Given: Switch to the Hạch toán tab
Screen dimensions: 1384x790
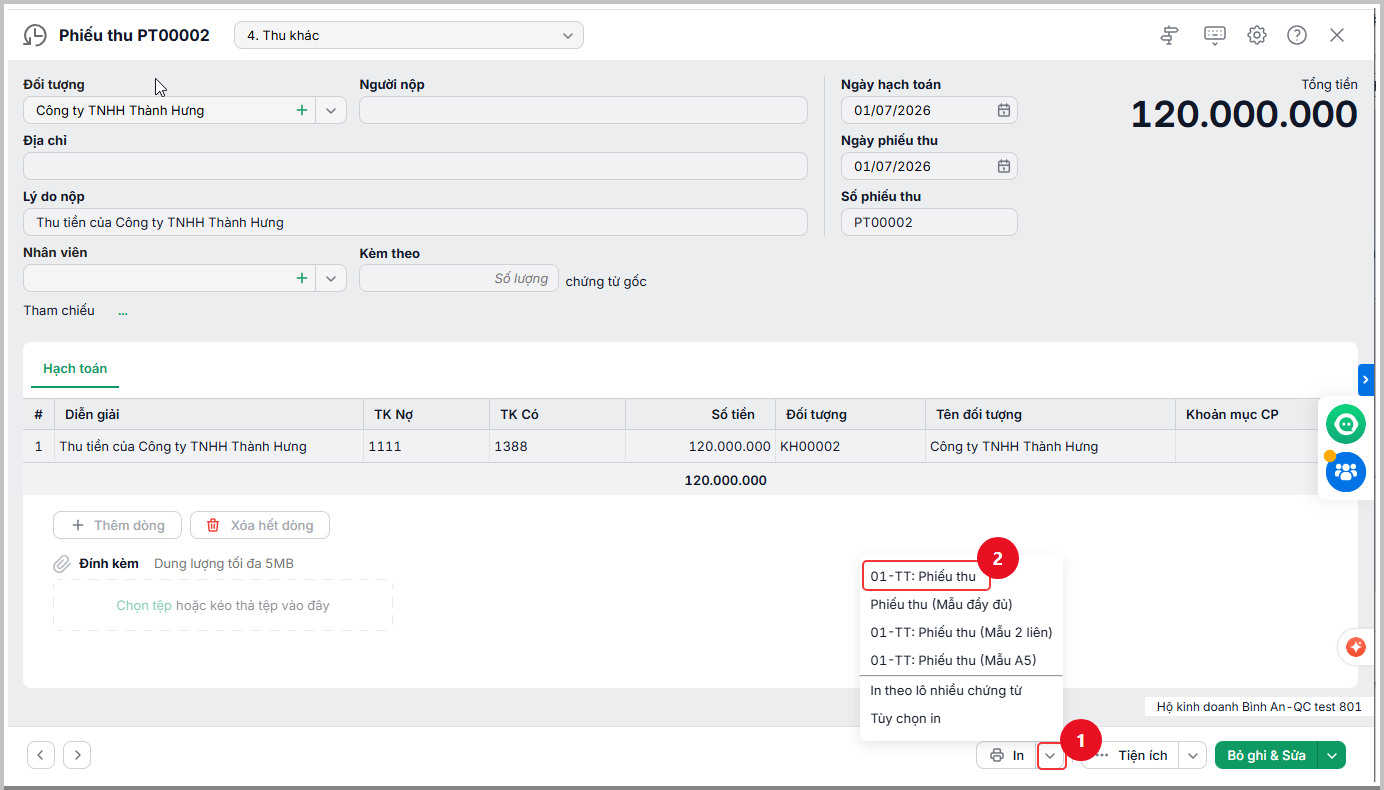Looking at the screenshot, I should coord(75,368).
